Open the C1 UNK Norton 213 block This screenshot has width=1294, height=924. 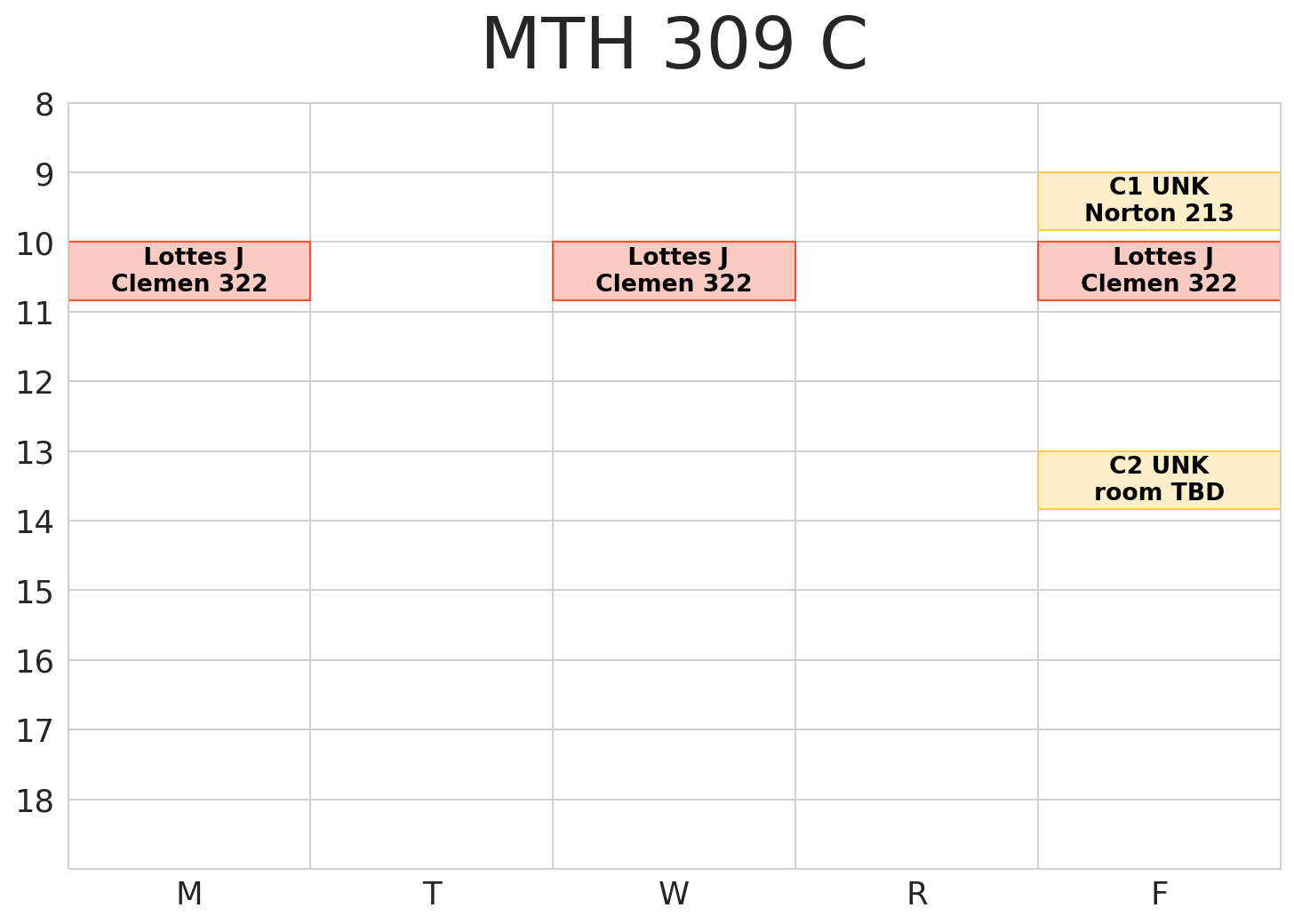(x=1159, y=201)
